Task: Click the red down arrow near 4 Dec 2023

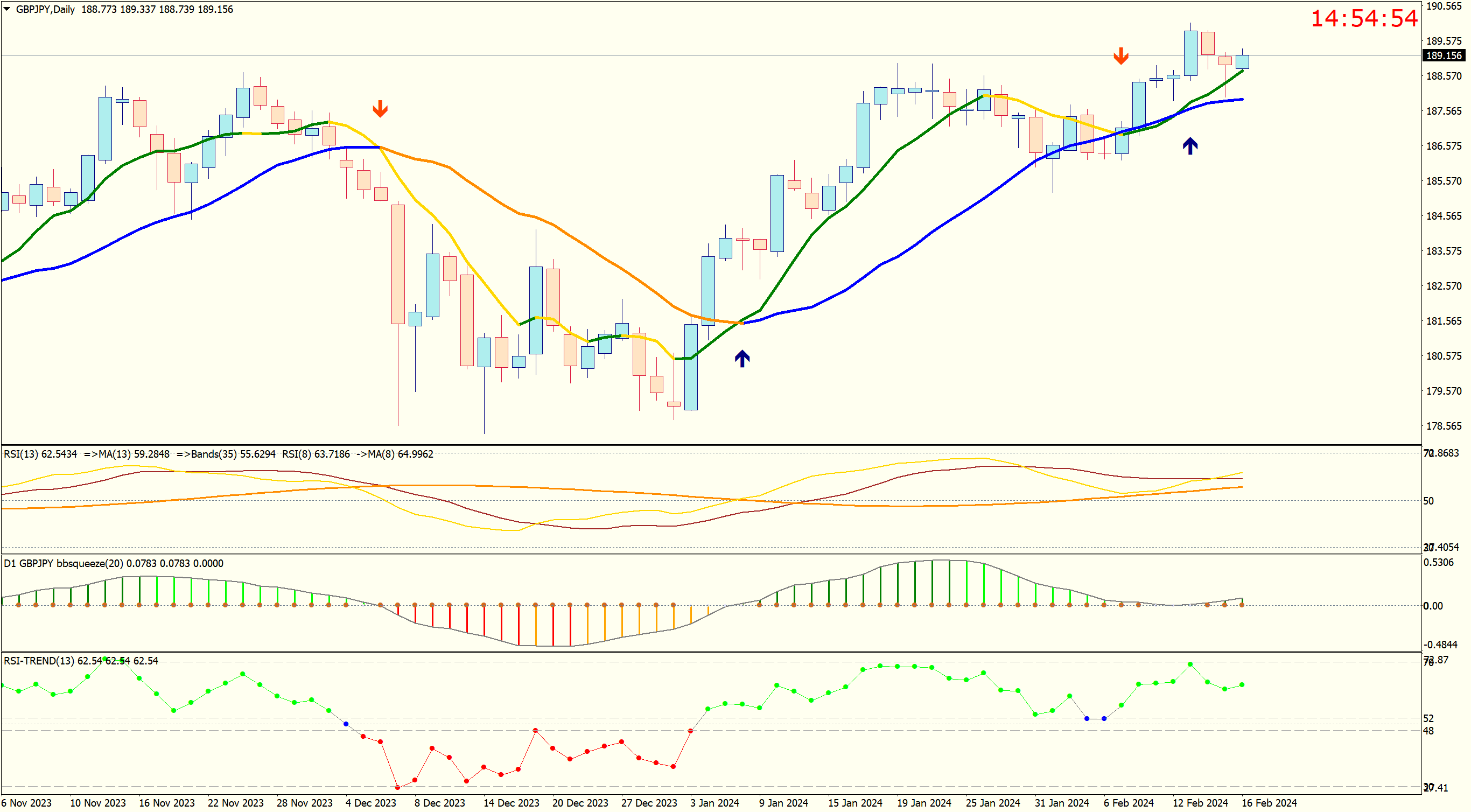Action: (x=380, y=108)
